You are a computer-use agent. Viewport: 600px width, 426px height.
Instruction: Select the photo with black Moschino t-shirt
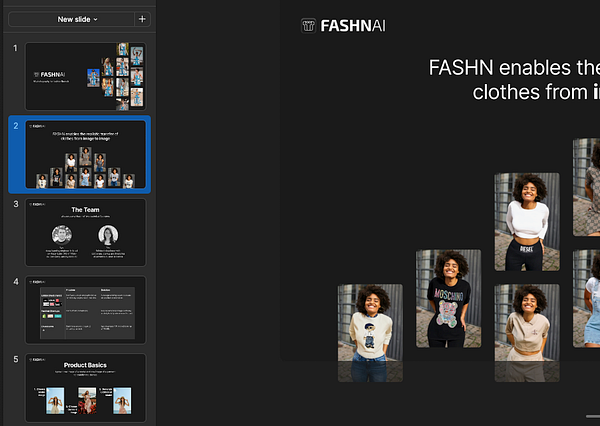coord(448,299)
